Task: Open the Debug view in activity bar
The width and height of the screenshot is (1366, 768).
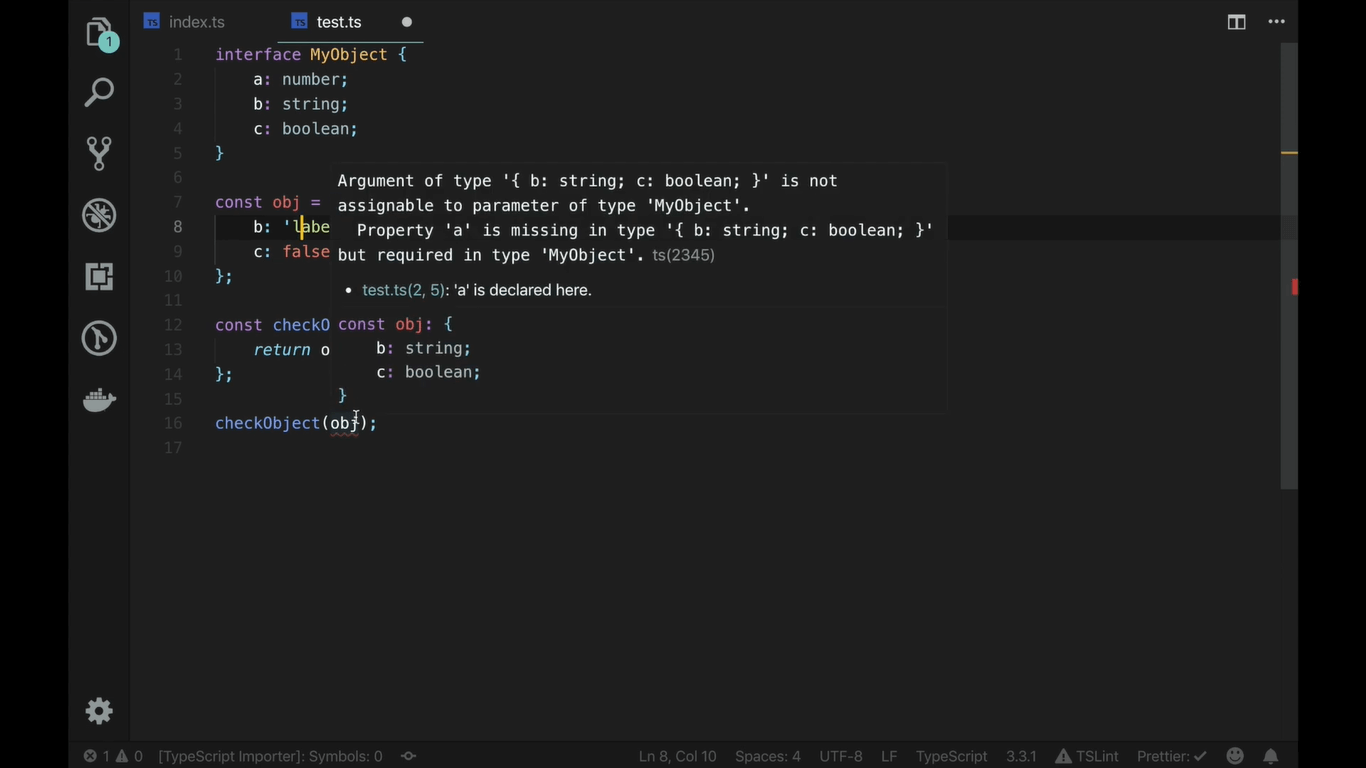Action: [99, 215]
